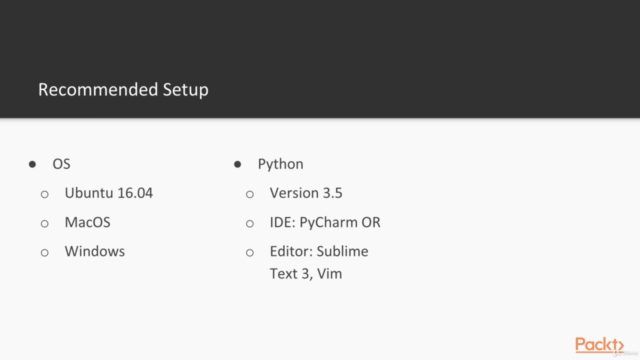The image size is (640, 360).
Task: Click the hollow bullet beside Windows
Action: [x=44, y=253]
